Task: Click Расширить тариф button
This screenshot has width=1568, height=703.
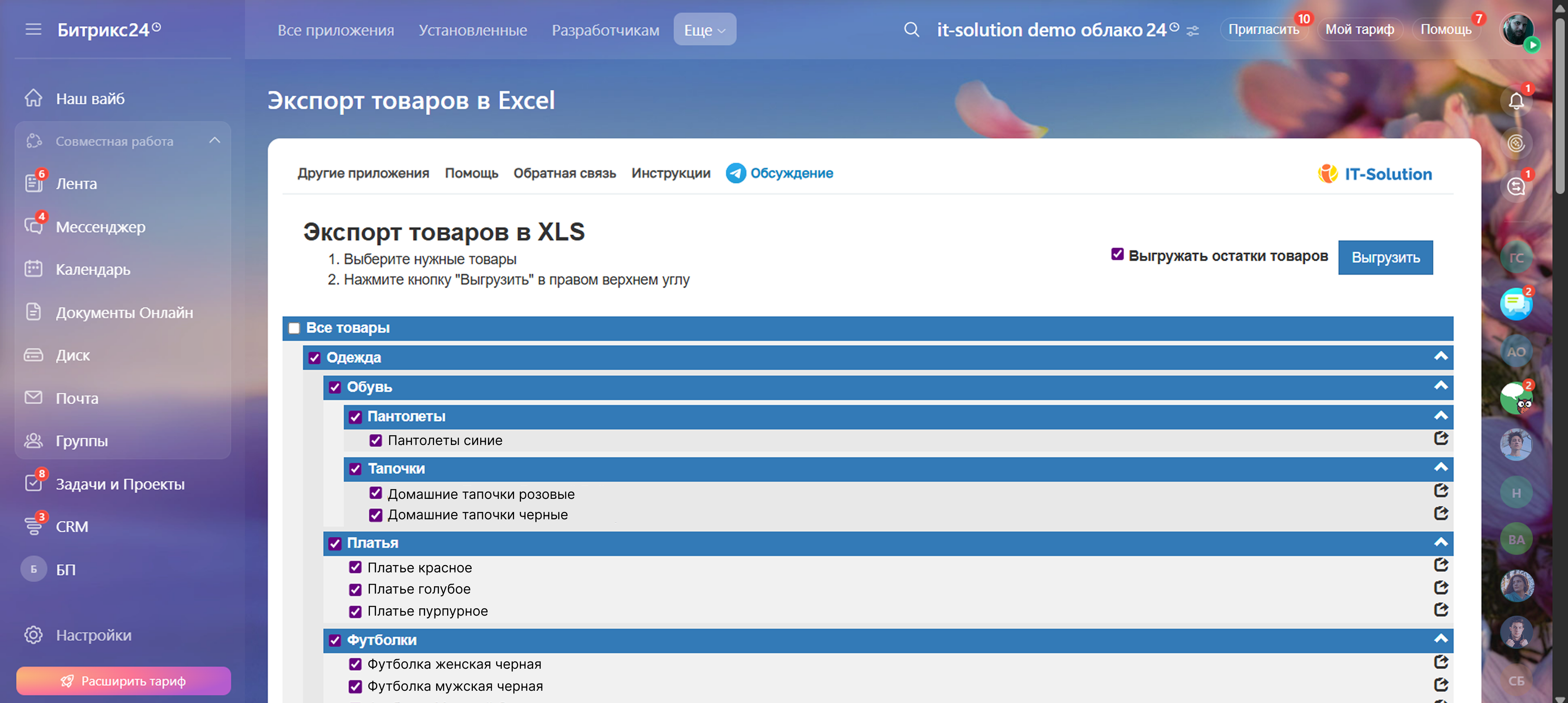Action: (x=124, y=681)
